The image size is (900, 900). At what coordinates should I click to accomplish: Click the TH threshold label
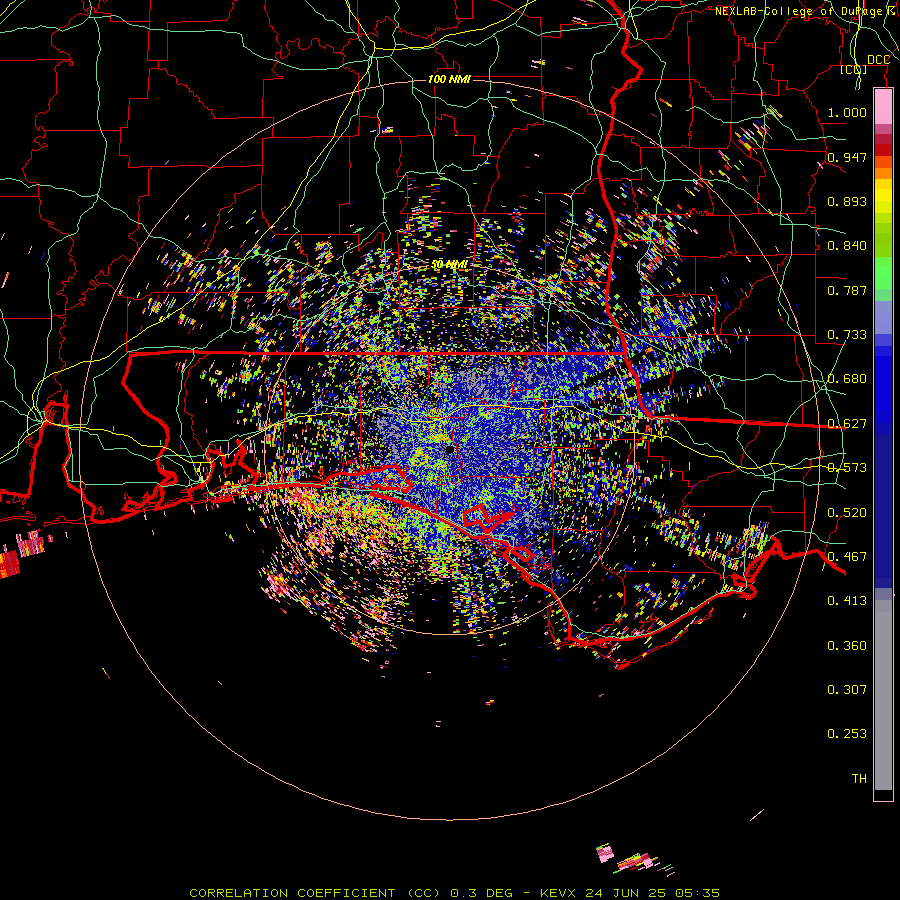[859, 779]
